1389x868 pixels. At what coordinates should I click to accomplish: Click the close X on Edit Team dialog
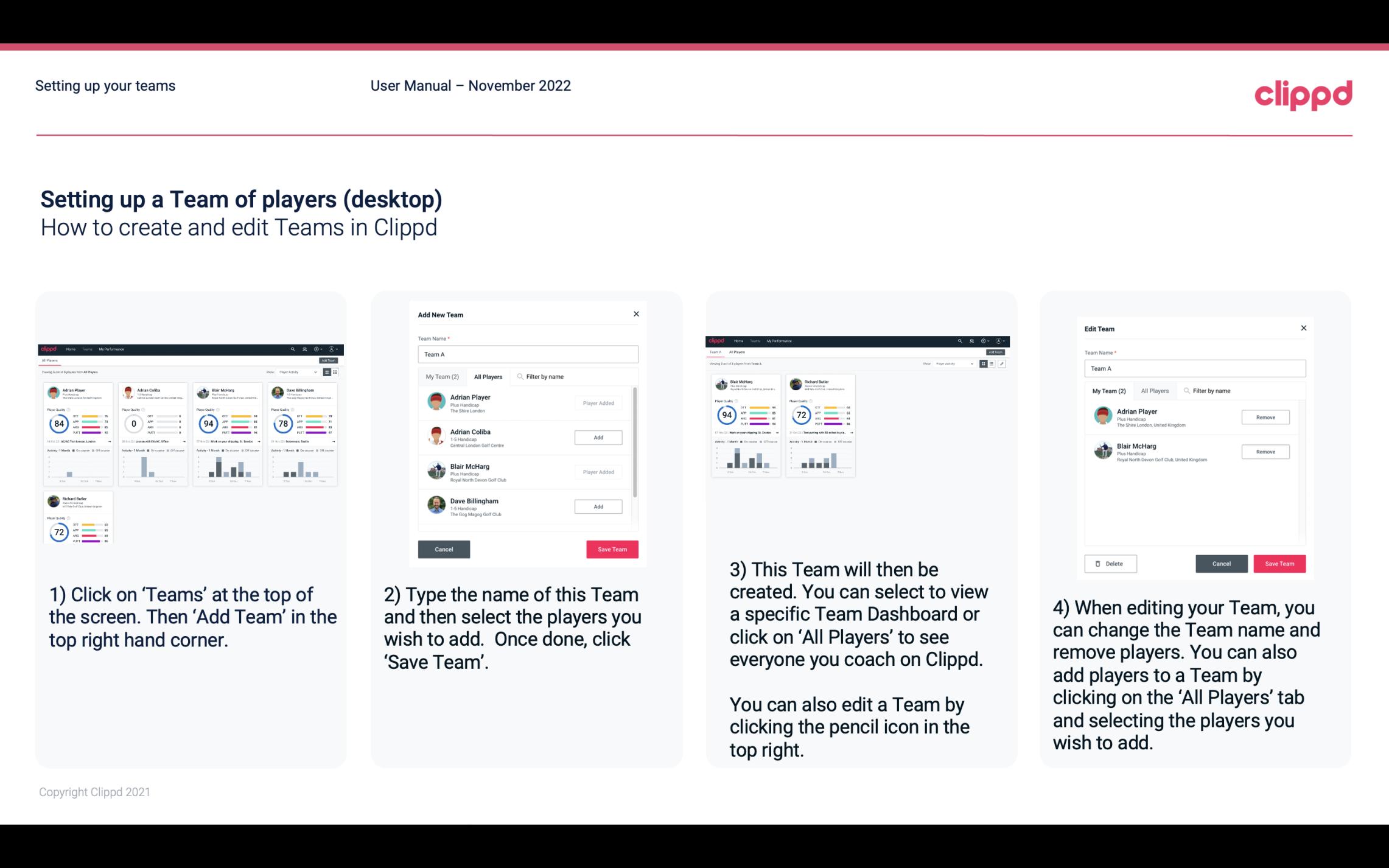[1303, 328]
